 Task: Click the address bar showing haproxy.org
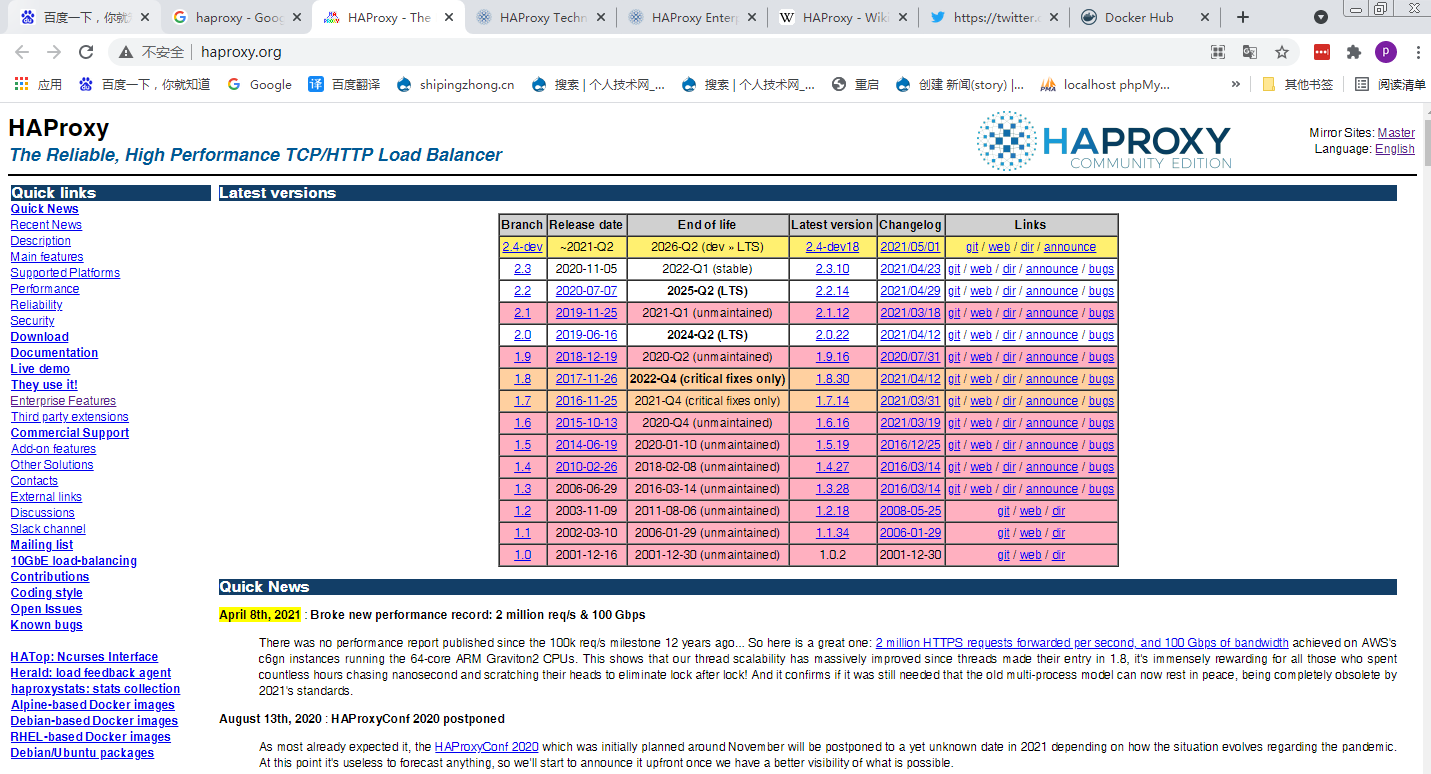pyautogui.click(x=700, y=52)
